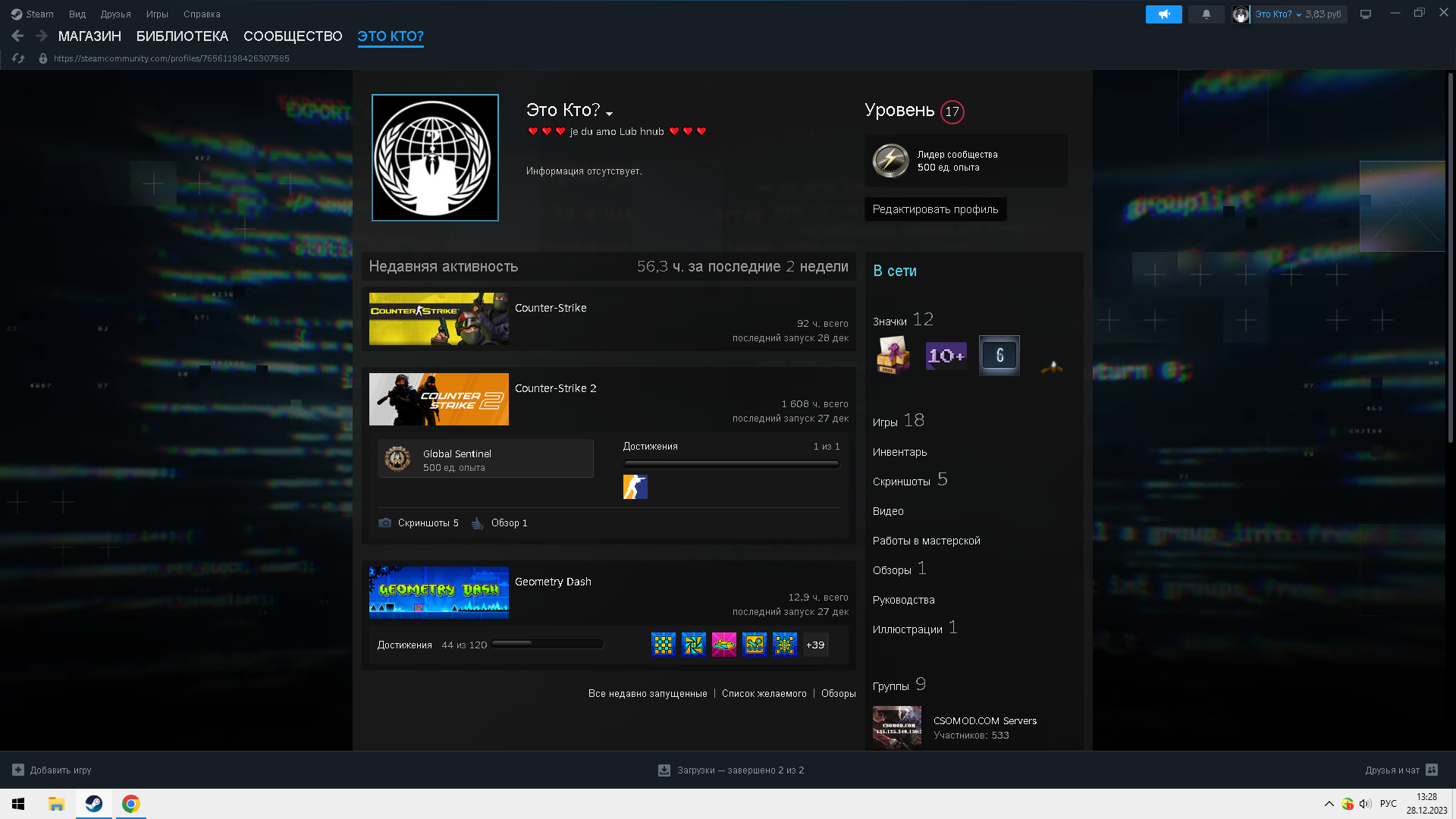Reload the page with the refresh icon
Viewport: 1456px width, 819px height.
pyautogui.click(x=19, y=58)
